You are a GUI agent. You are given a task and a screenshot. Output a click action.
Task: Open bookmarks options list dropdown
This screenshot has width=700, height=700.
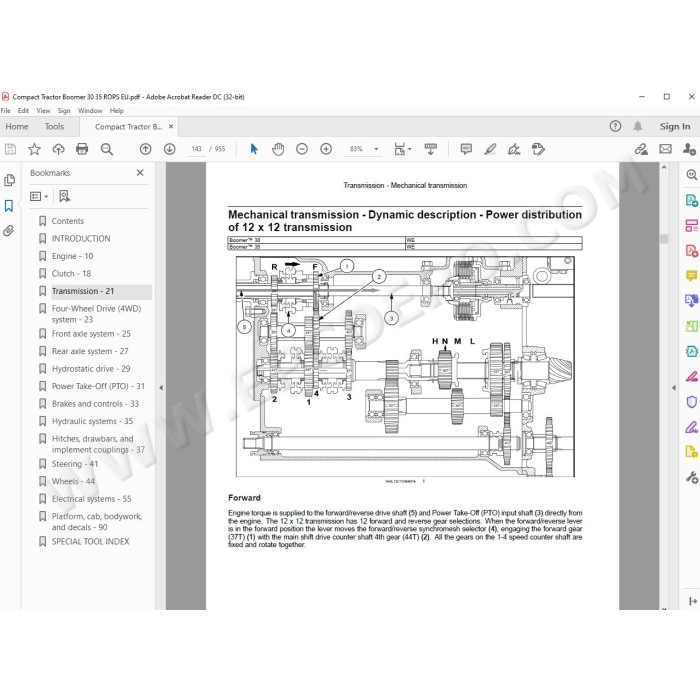point(39,196)
